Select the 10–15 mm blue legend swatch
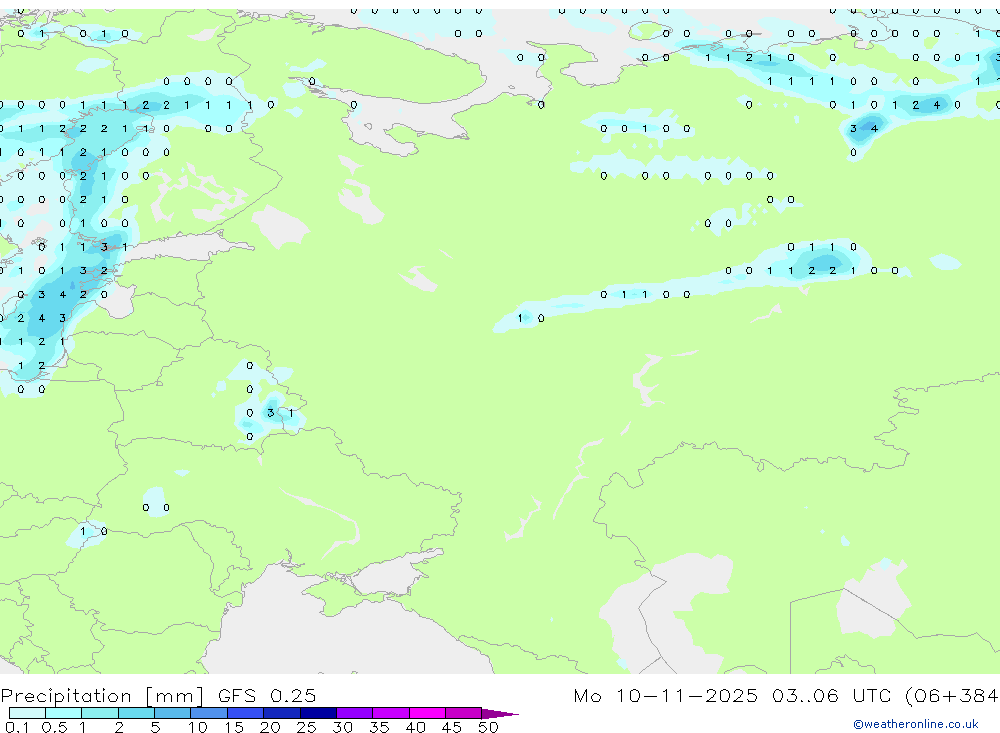Screen dimensions: 1000x733 (209, 713)
